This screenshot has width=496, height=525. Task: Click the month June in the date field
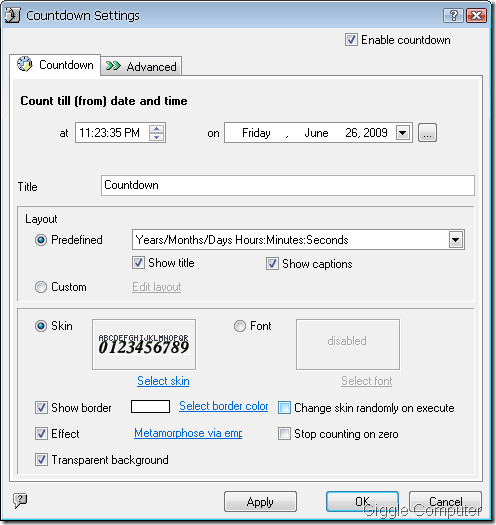(x=316, y=133)
